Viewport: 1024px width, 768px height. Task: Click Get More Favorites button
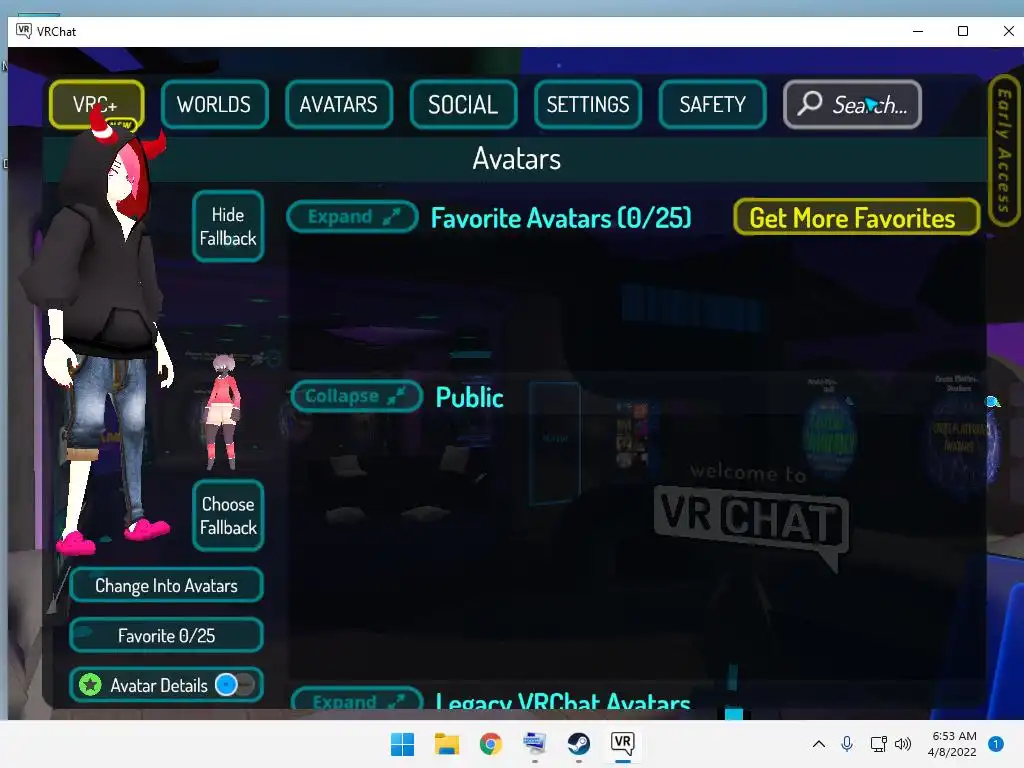(856, 217)
